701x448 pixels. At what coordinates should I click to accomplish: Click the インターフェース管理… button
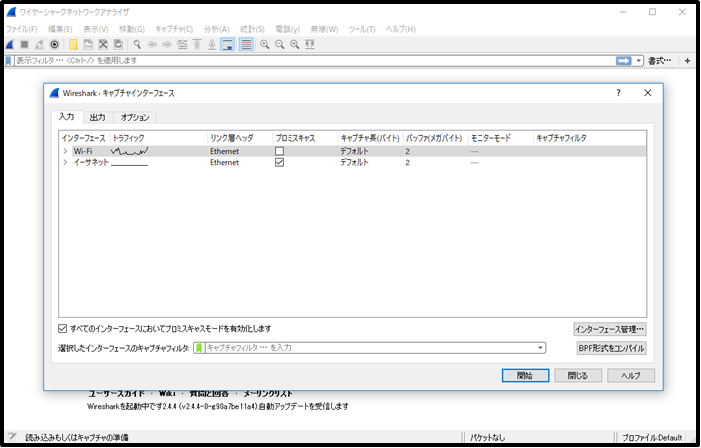coord(610,330)
